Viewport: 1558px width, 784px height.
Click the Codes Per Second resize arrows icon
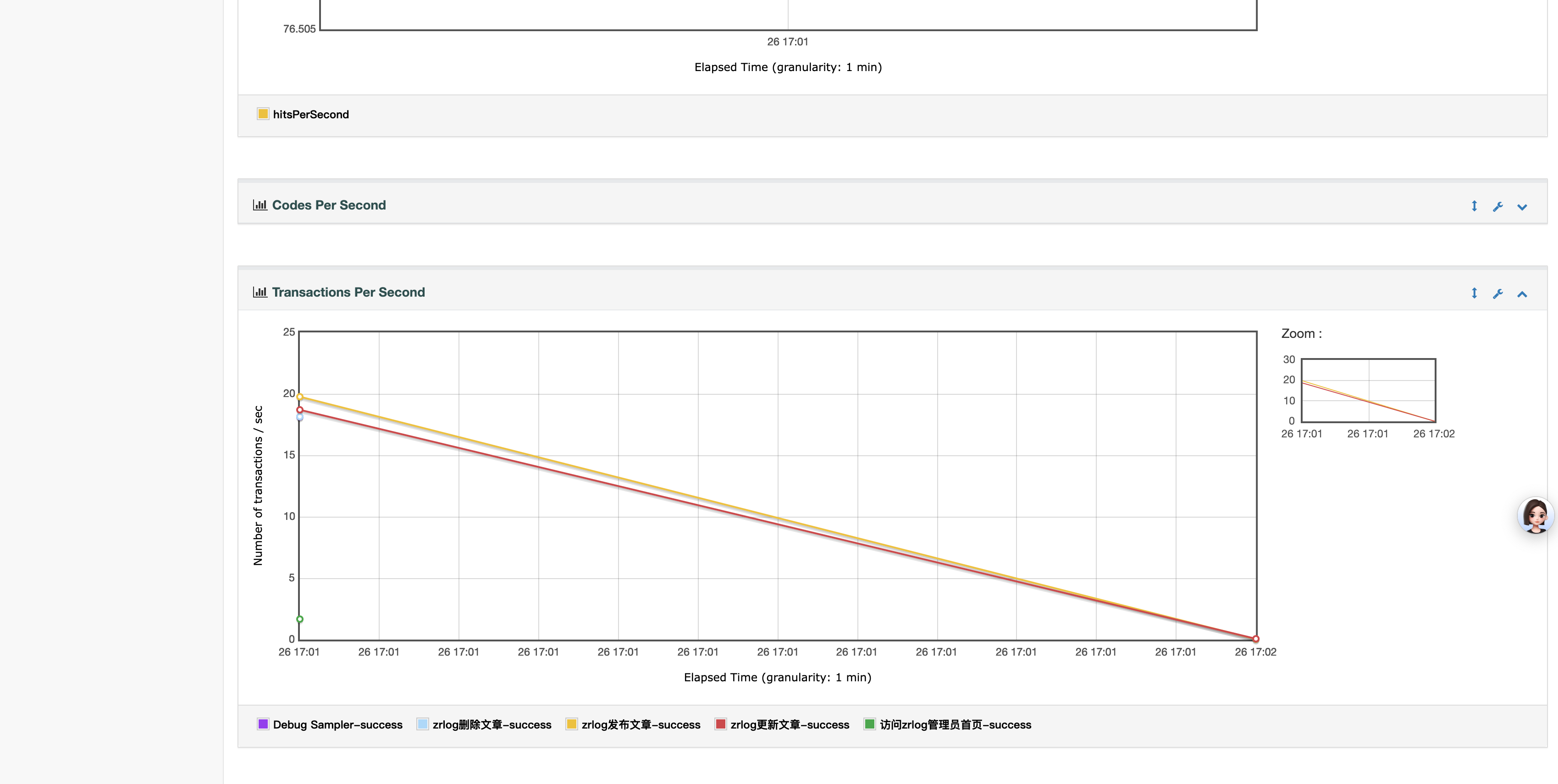click(x=1474, y=206)
